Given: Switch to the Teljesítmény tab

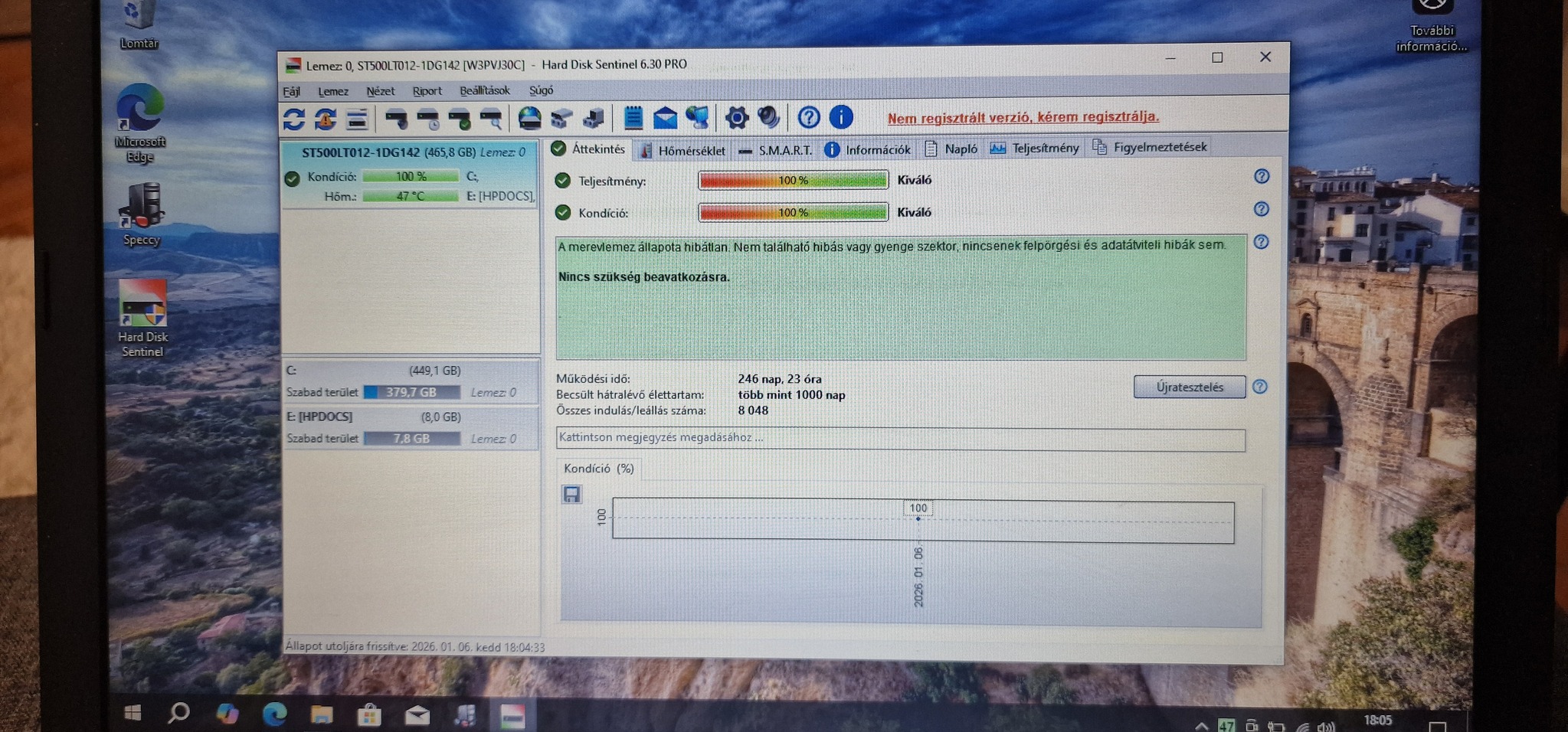Looking at the screenshot, I should coord(1034,148).
